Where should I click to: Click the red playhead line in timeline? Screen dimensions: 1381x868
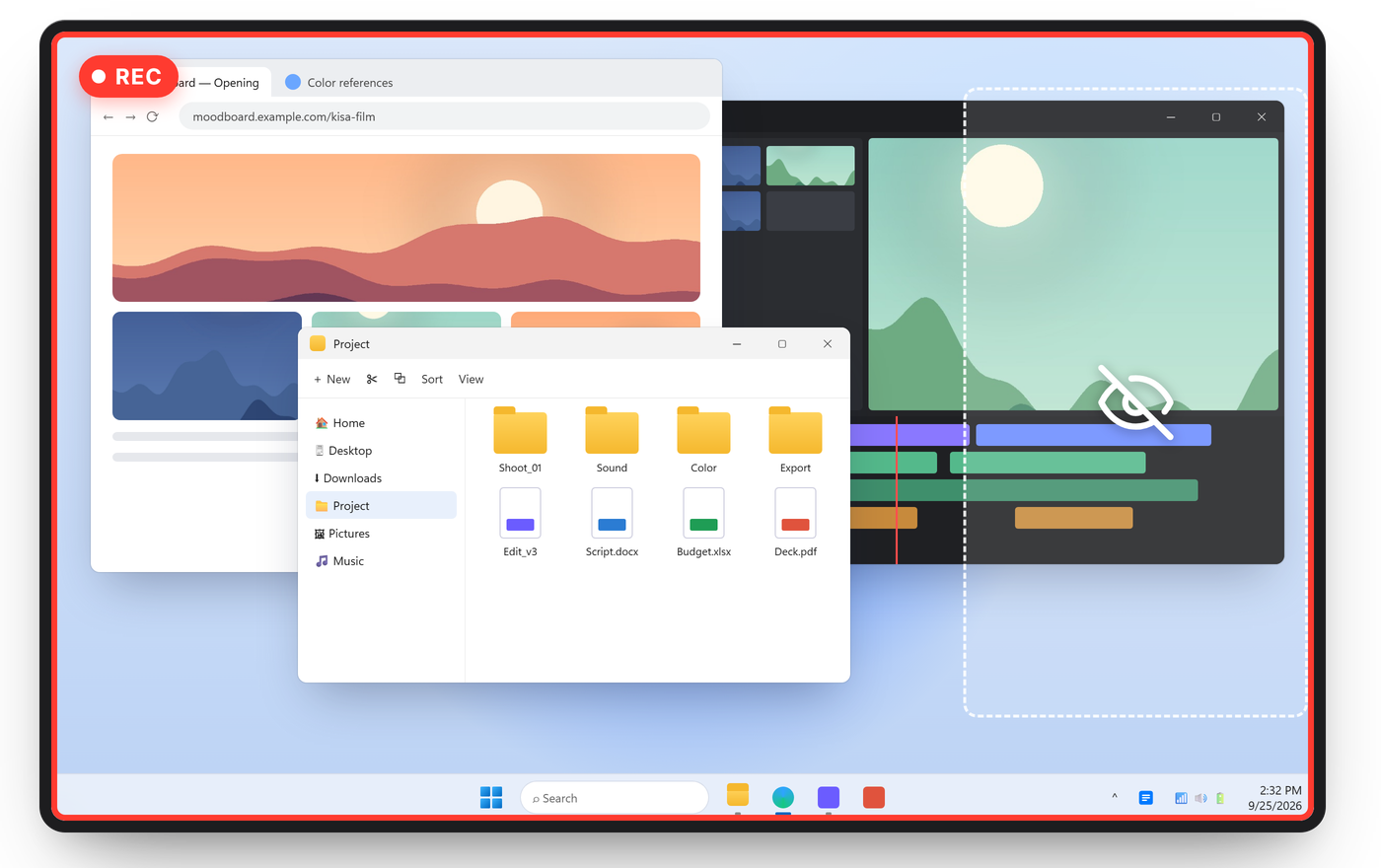pos(896,489)
